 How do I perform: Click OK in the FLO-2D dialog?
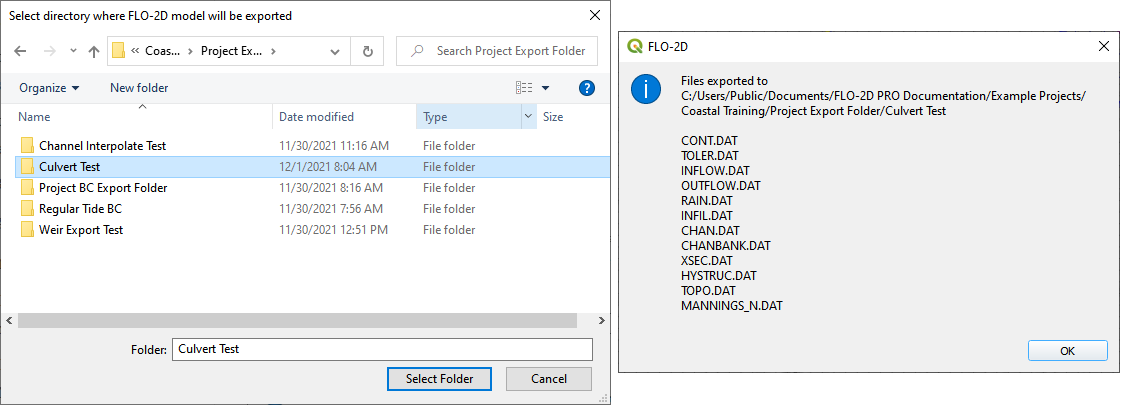(1067, 351)
